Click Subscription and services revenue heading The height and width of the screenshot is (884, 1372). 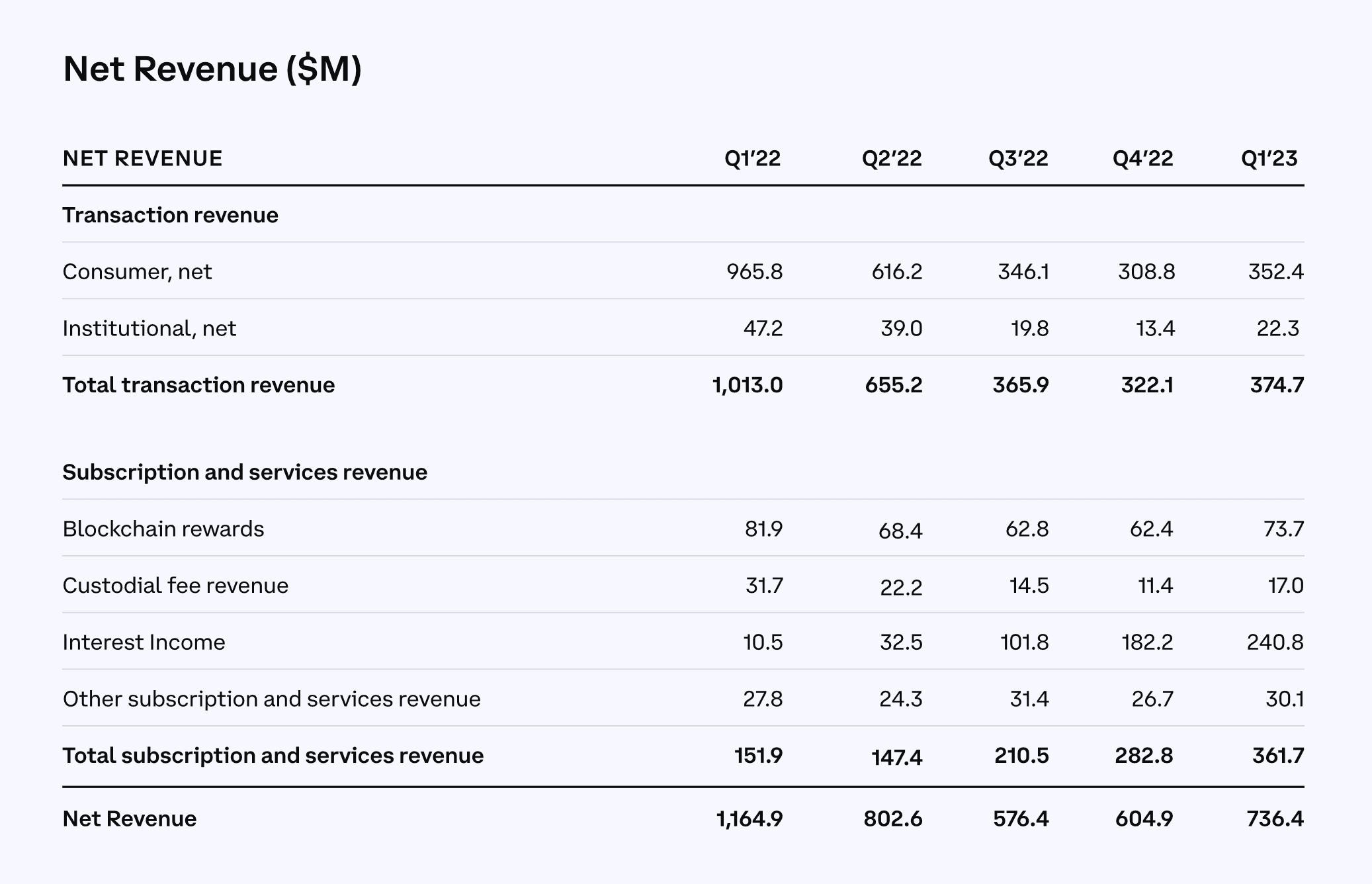coord(245,472)
